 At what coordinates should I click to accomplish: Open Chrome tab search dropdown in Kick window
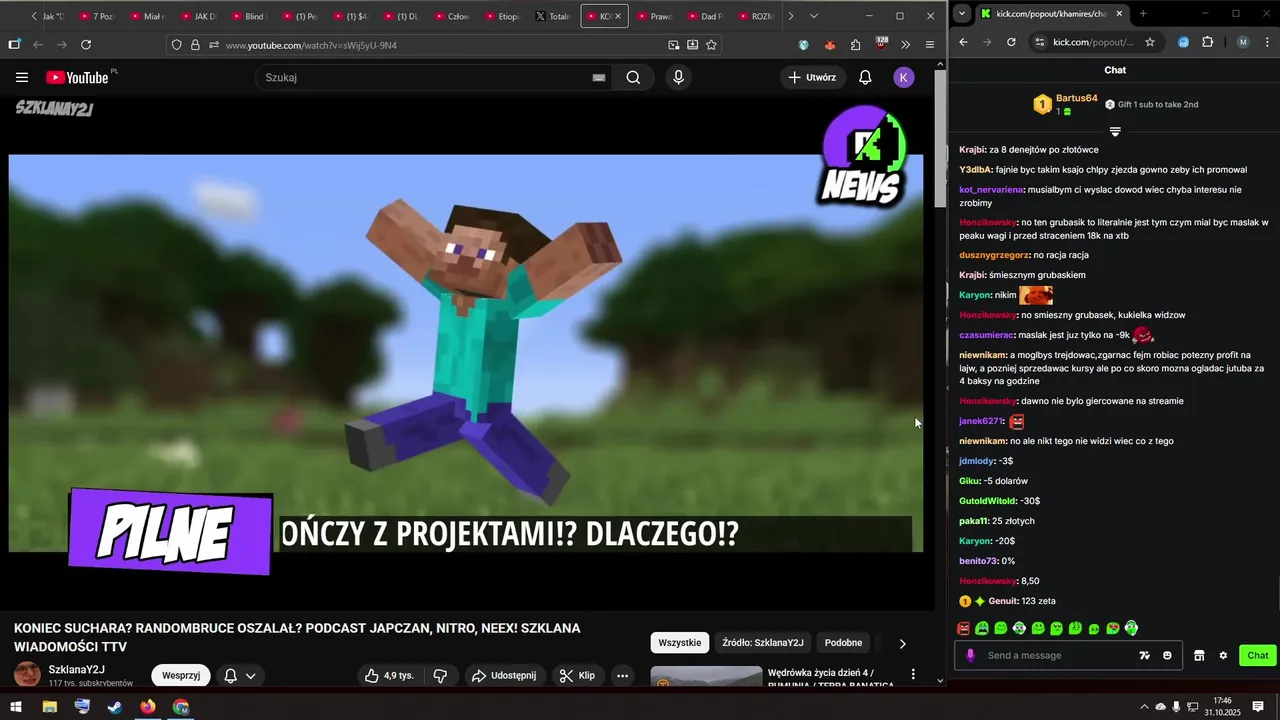[961, 14]
